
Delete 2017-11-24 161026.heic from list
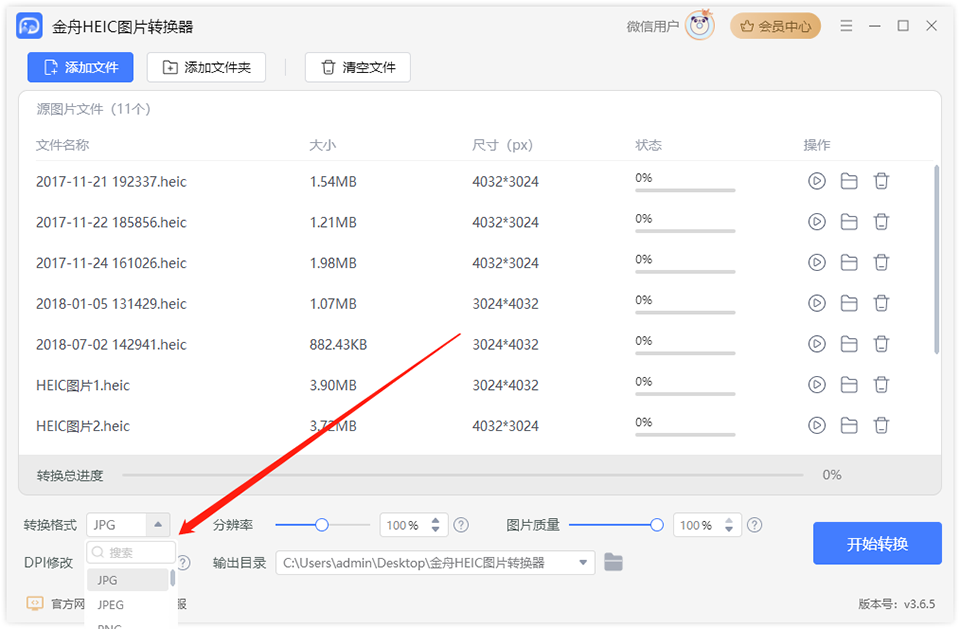[x=881, y=262]
